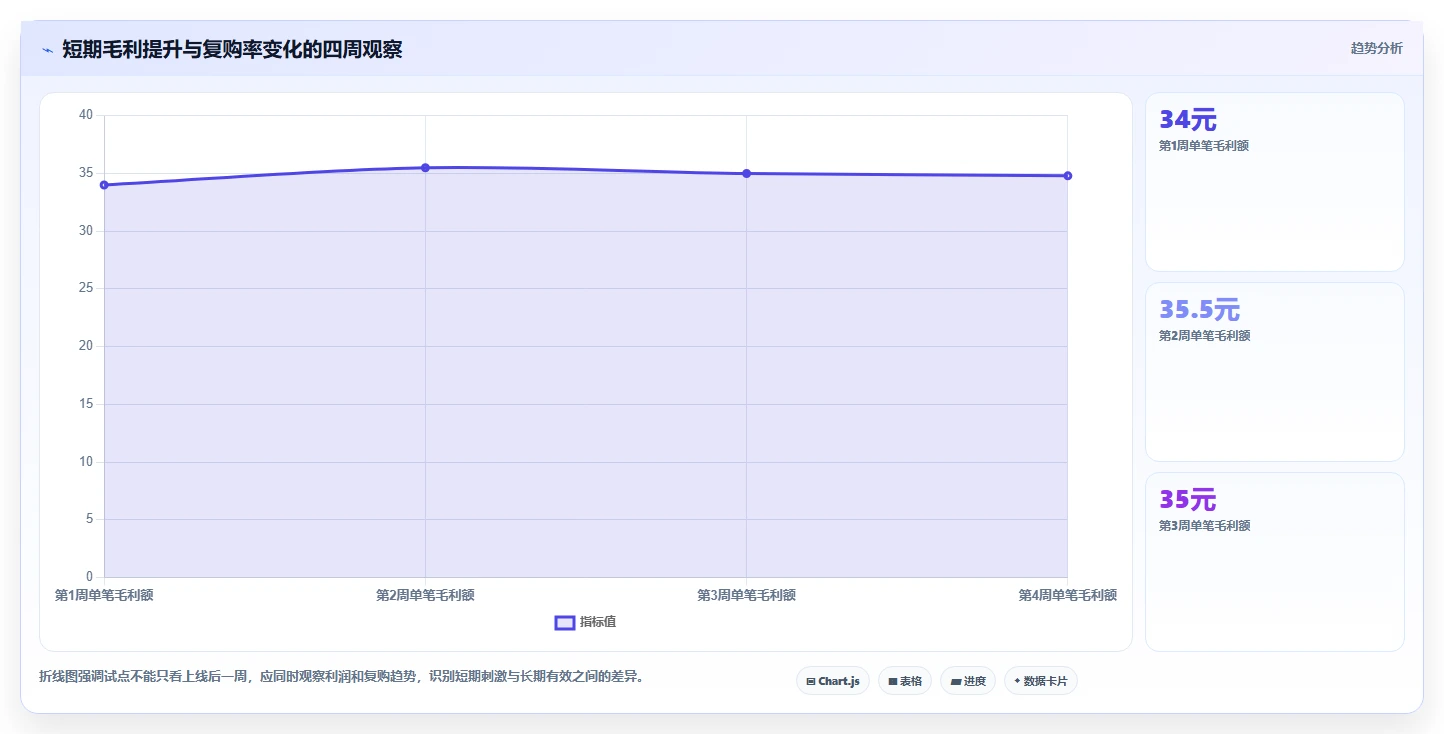The image size is (1444, 734).
Task: Click the 数据卡片 tag icon
Action: tap(1017, 681)
